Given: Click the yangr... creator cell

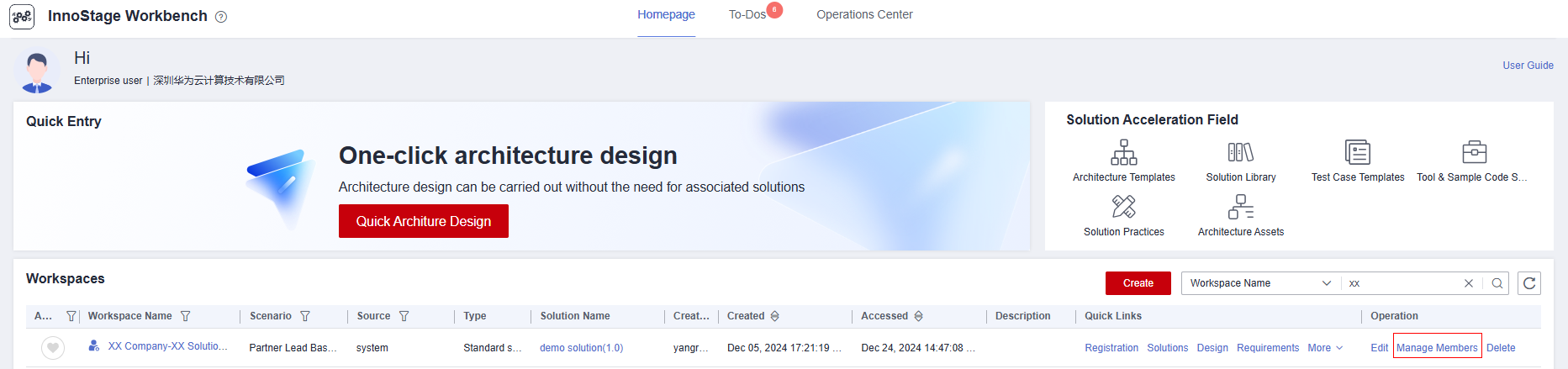Looking at the screenshot, I should click(691, 348).
